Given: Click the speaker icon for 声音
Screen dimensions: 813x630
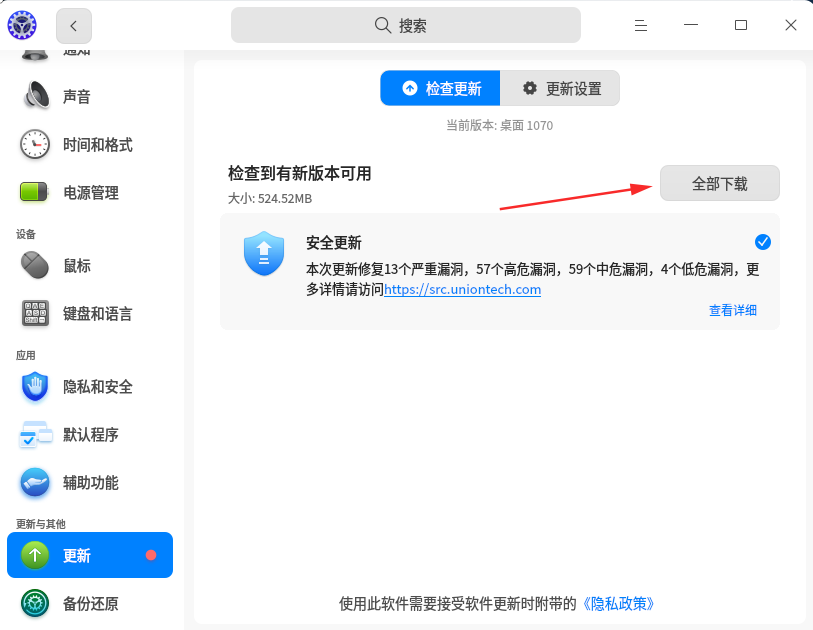Looking at the screenshot, I should tap(35, 96).
